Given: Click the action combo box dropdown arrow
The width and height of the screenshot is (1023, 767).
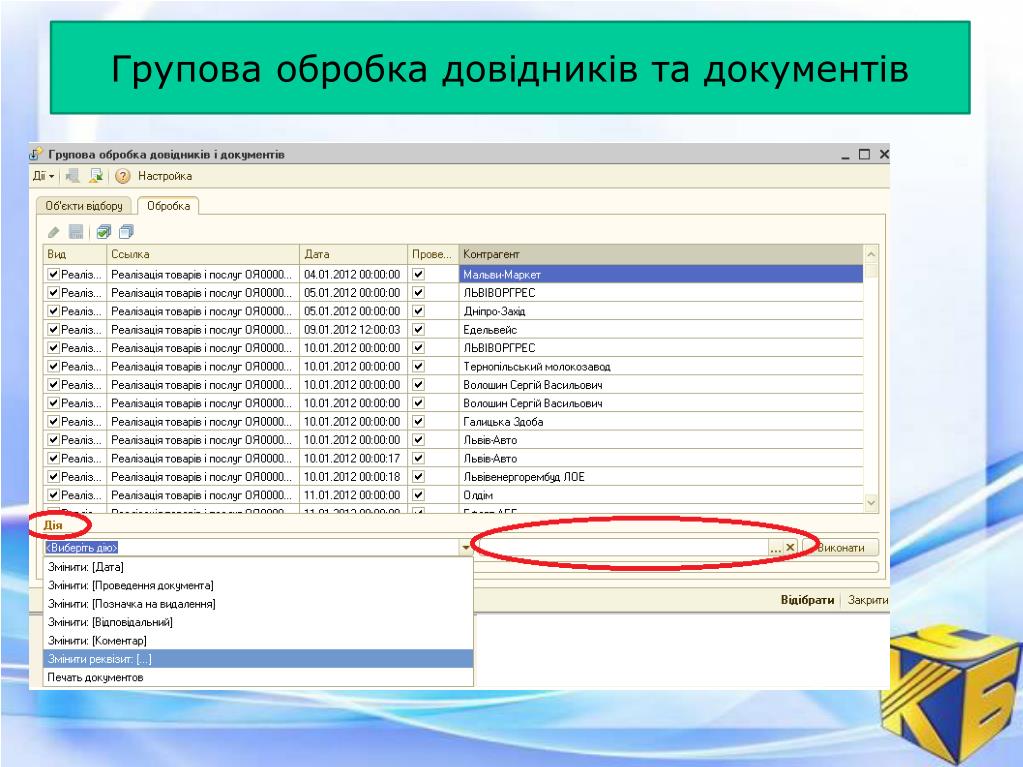Looking at the screenshot, I should click(466, 548).
